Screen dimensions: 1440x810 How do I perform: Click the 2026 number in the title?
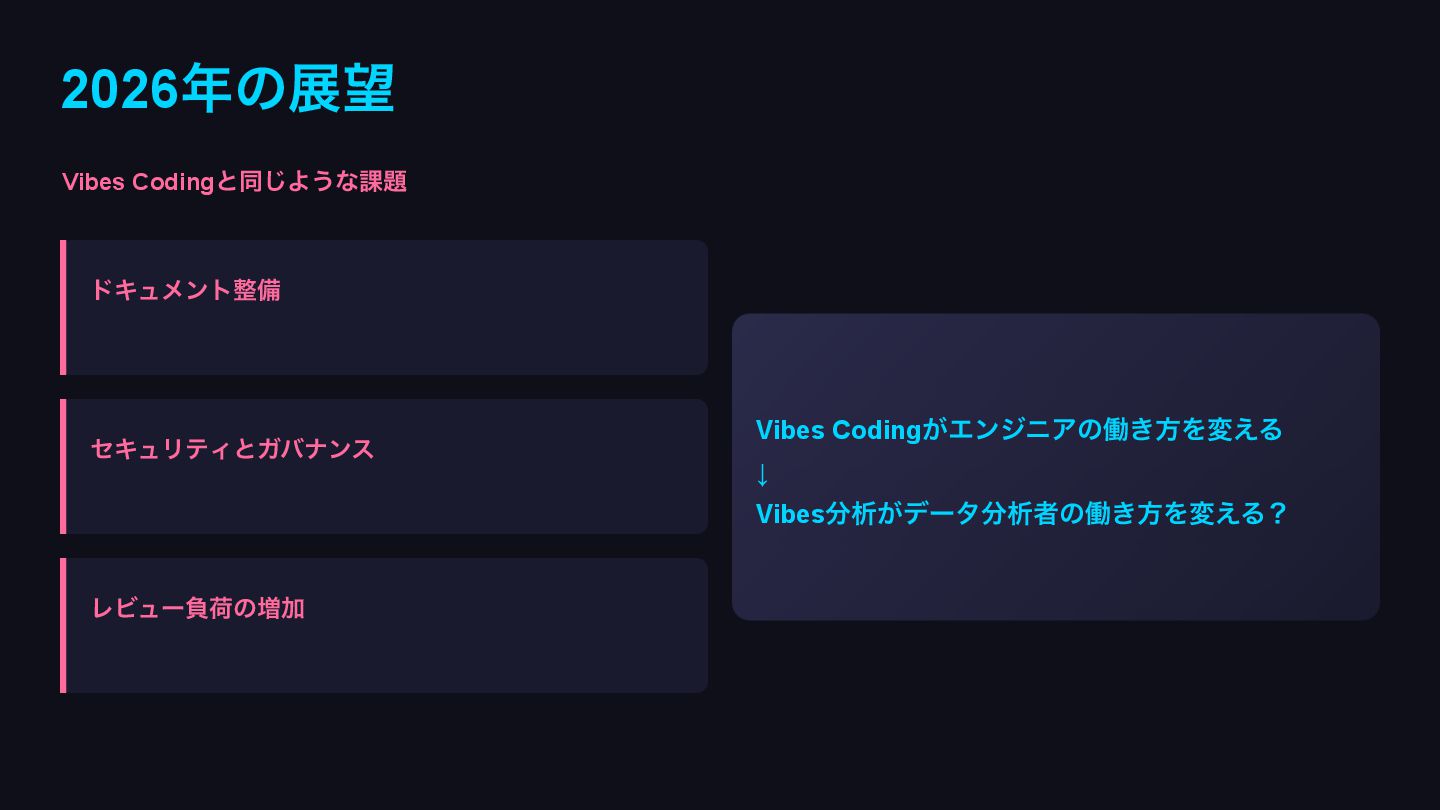120,90
